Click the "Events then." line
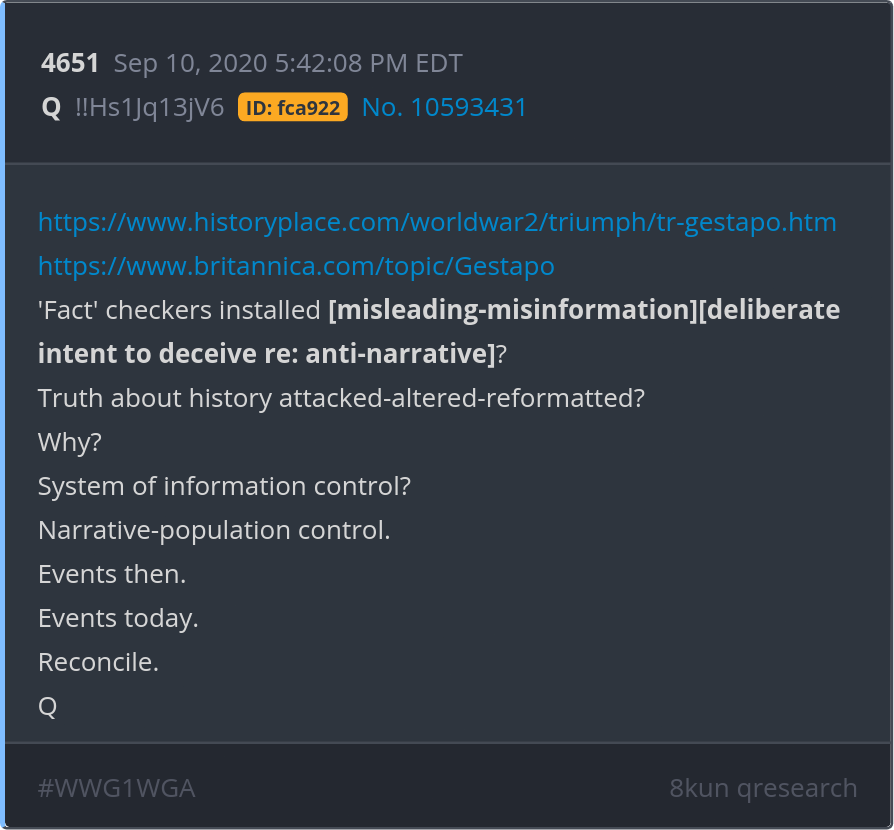The image size is (894, 830). [x=112, y=574]
